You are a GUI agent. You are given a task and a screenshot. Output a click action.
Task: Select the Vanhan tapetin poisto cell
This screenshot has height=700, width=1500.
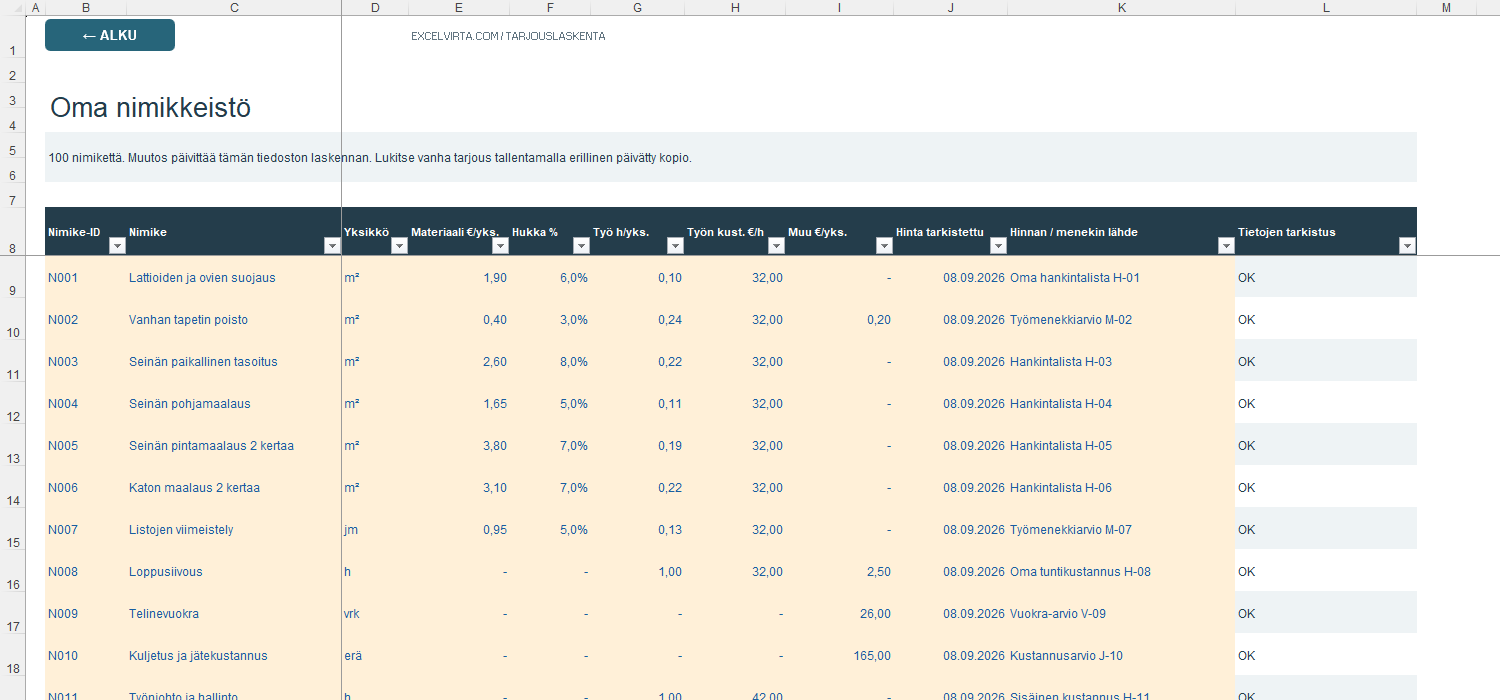234,320
